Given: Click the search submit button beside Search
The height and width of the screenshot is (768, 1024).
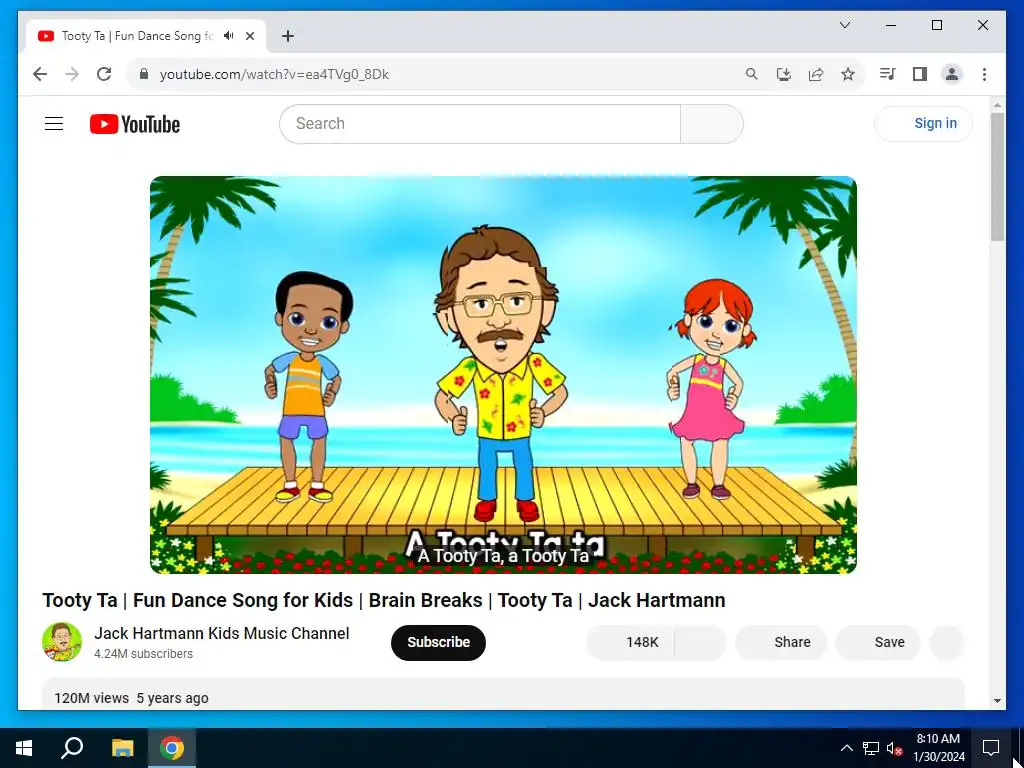Looking at the screenshot, I should pos(712,123).
